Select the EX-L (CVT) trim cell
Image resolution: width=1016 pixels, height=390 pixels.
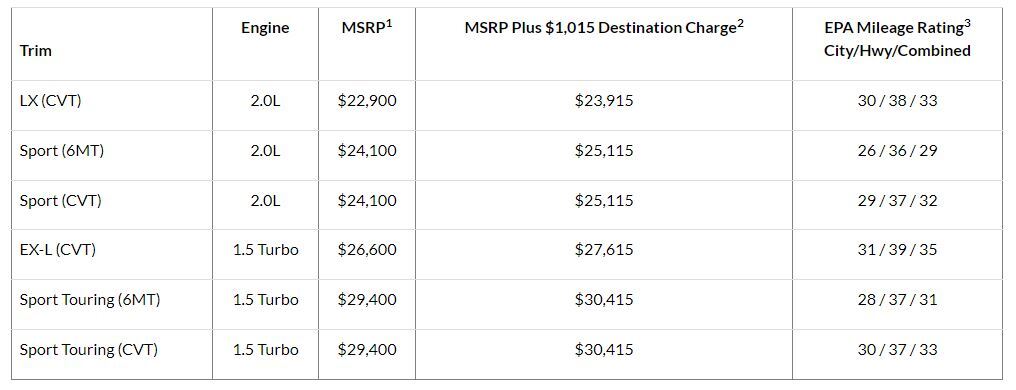(58, 250)
